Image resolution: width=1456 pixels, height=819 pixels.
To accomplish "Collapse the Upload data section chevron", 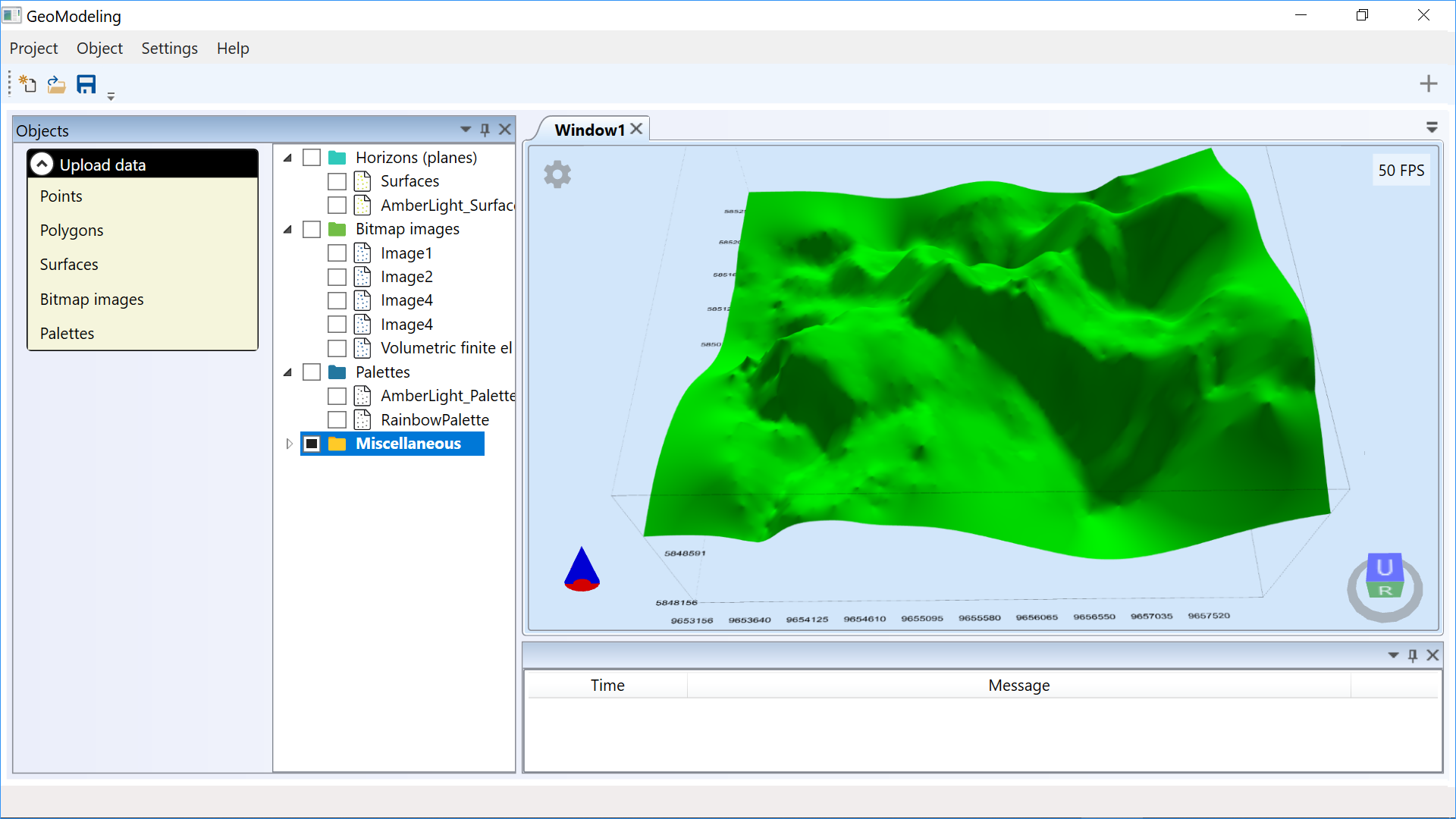I will tap(42, 165).
